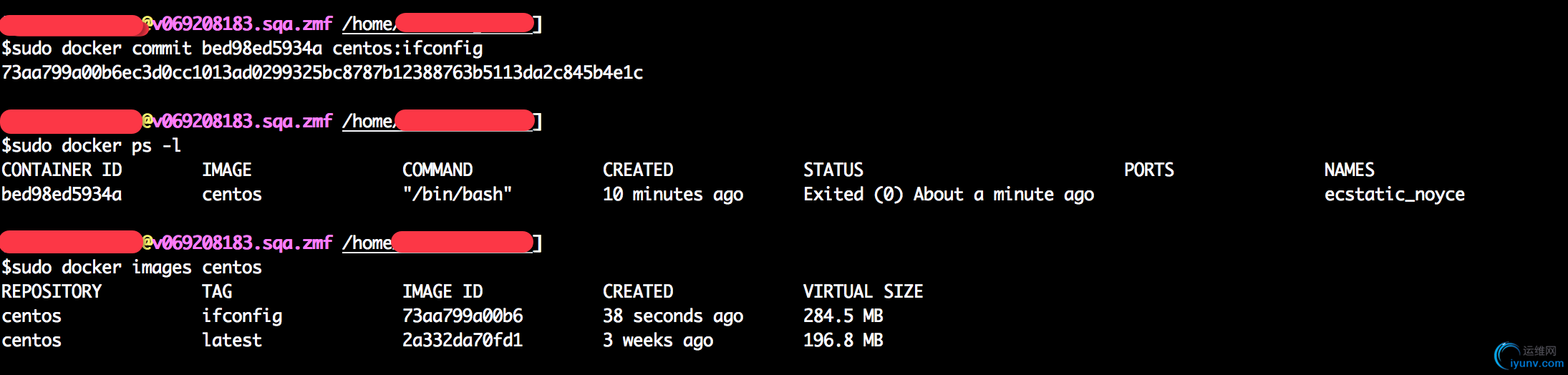Click the latest tag entry
The width and height of the screenshot is (1568, 375).
click(232, 340)
